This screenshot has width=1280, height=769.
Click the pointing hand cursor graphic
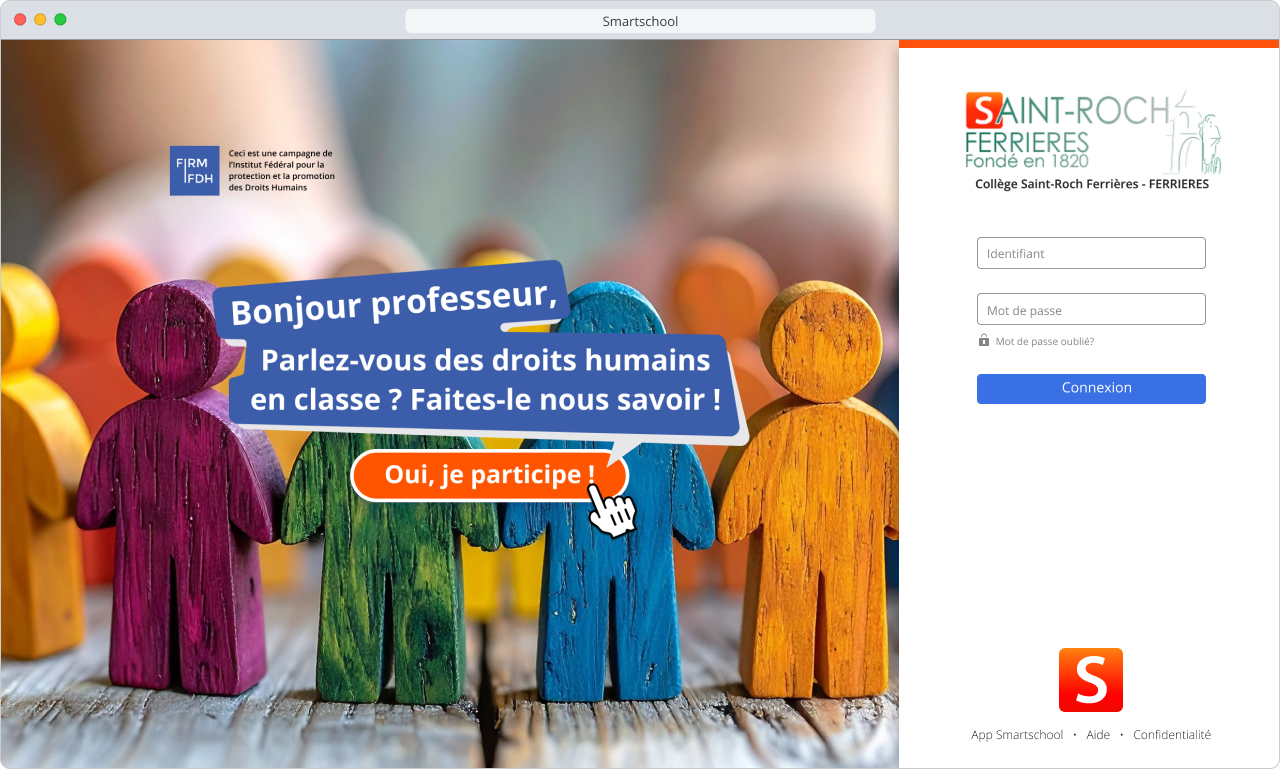click(x=611, y=510)
